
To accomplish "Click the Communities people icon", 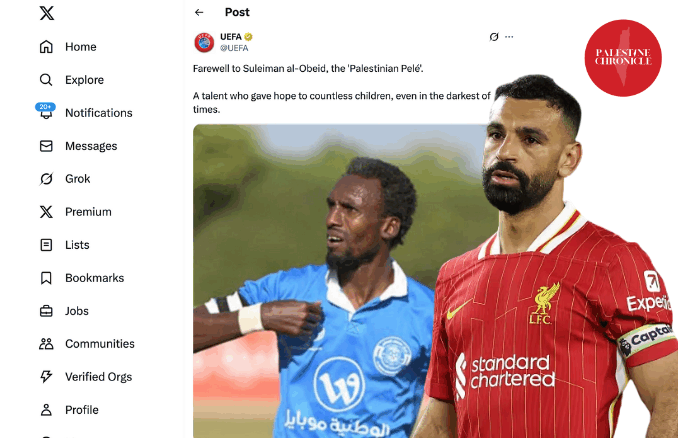I will [46, 344].
